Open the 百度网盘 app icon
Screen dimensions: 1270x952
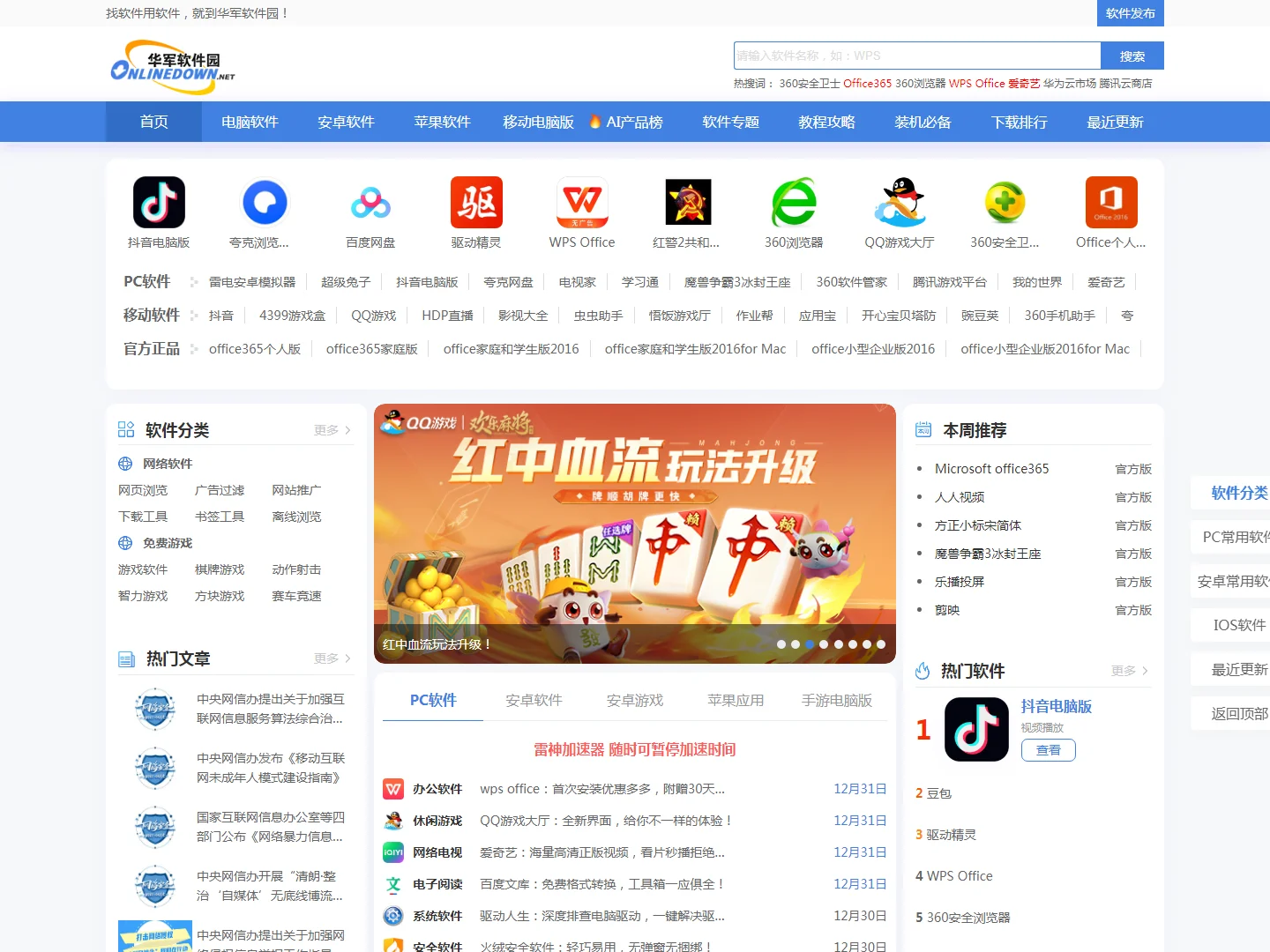click(x=370, y=202)
